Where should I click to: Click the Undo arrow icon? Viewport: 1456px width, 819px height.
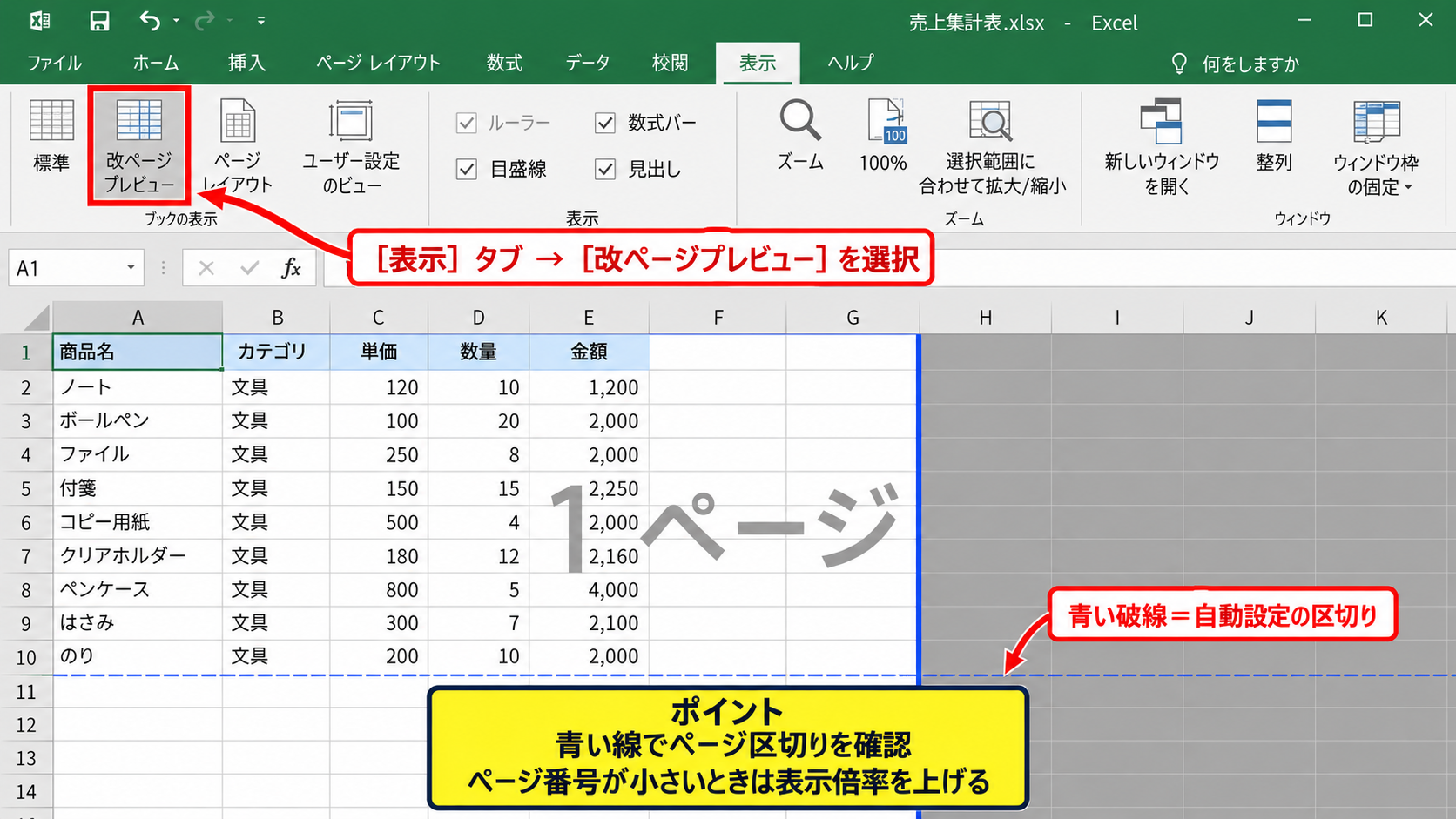(149, 21)
